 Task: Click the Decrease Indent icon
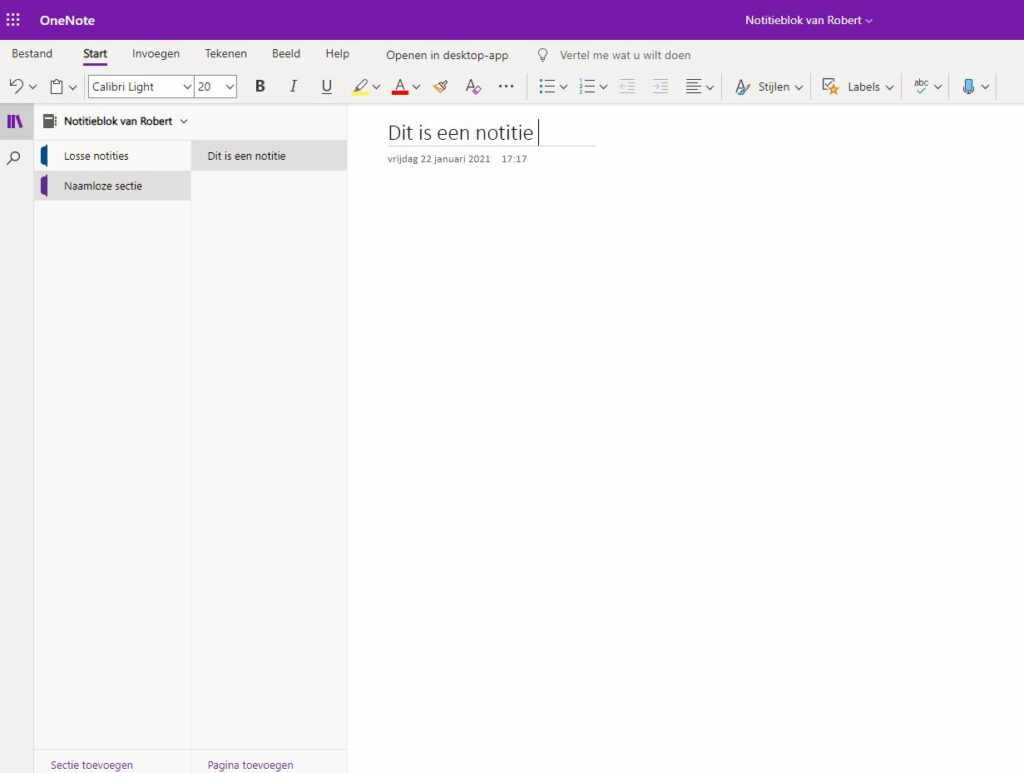[x=627, y=87]
